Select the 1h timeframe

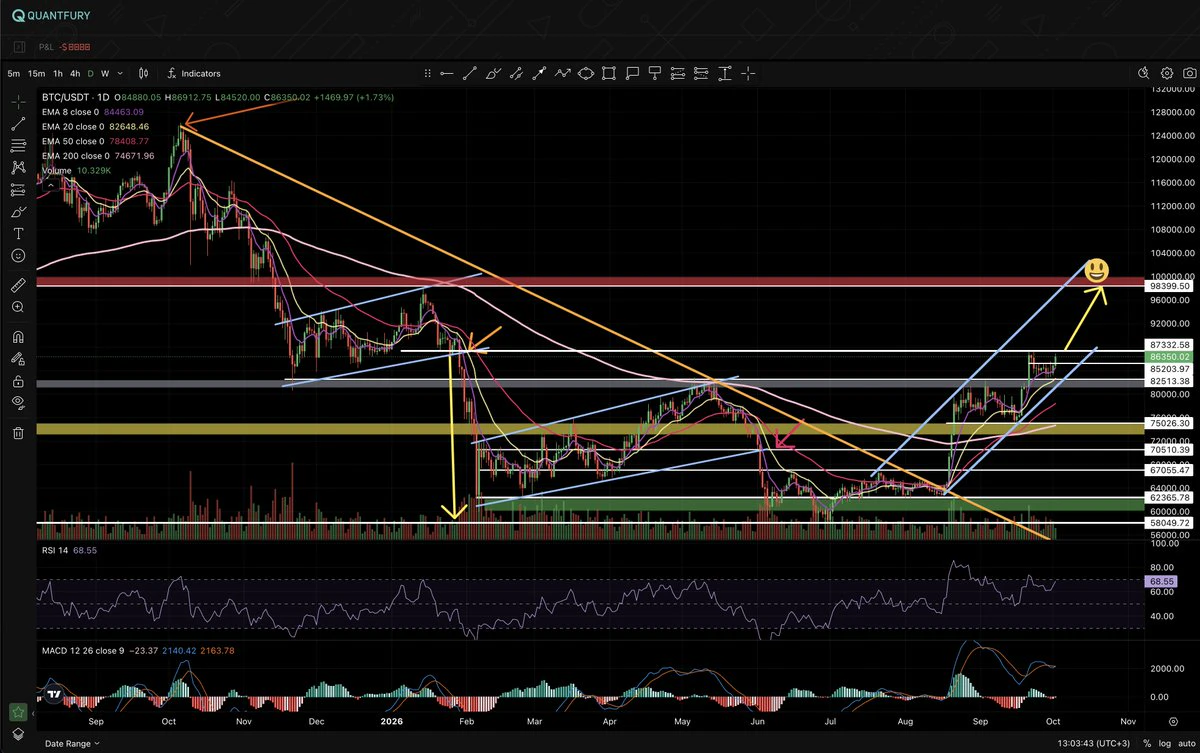[x=58, y=73]
